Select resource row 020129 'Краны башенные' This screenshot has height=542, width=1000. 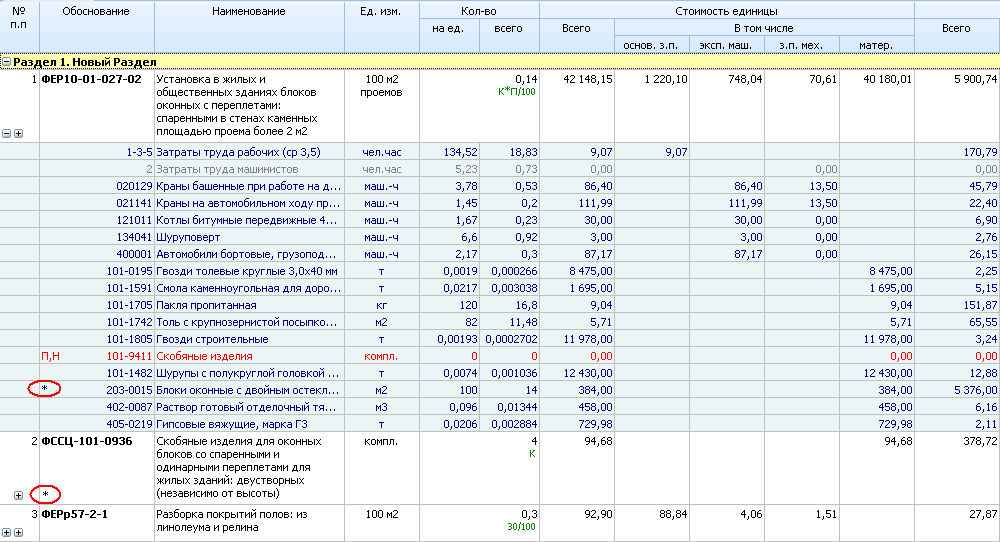(500, 186)
